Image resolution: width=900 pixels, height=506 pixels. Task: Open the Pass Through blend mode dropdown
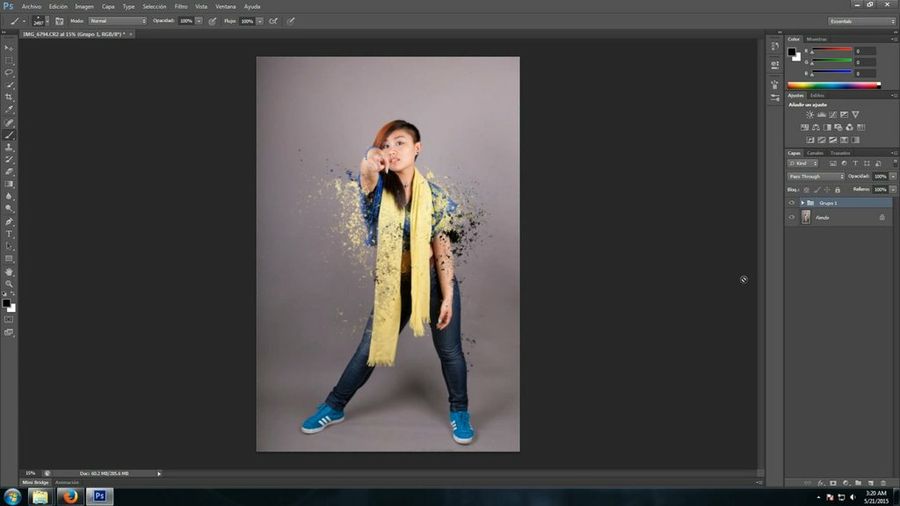(x=816, y=176)
